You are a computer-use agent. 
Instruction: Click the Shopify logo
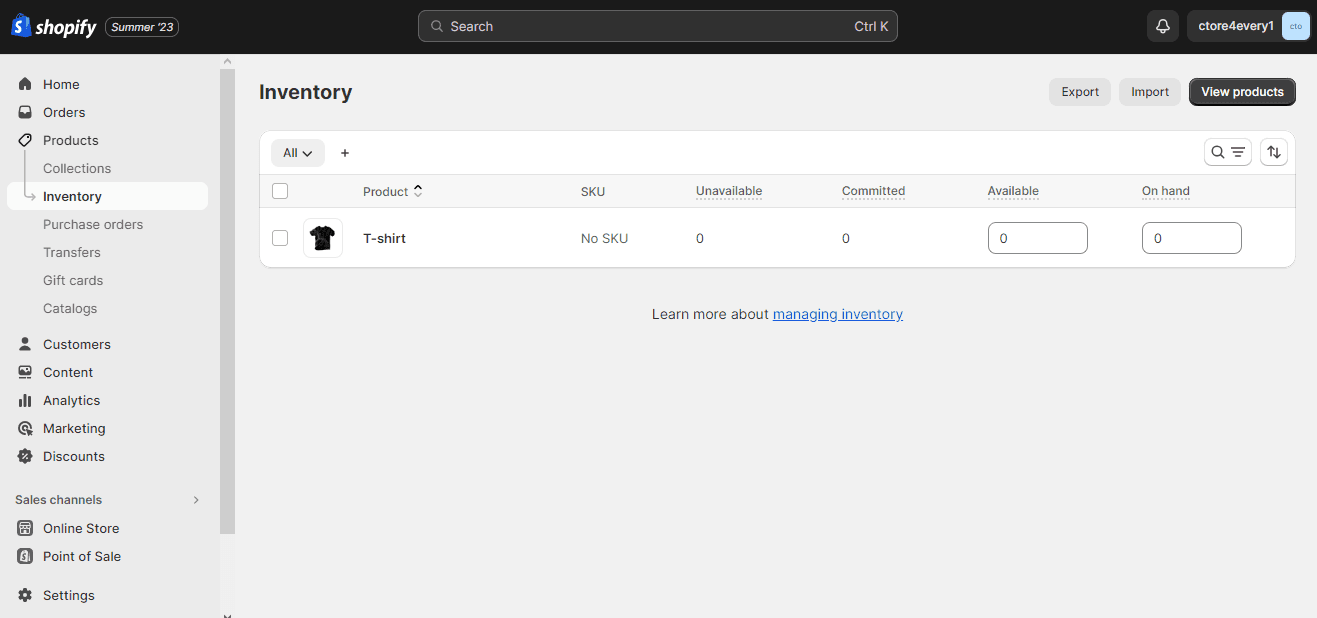[54, 26]
